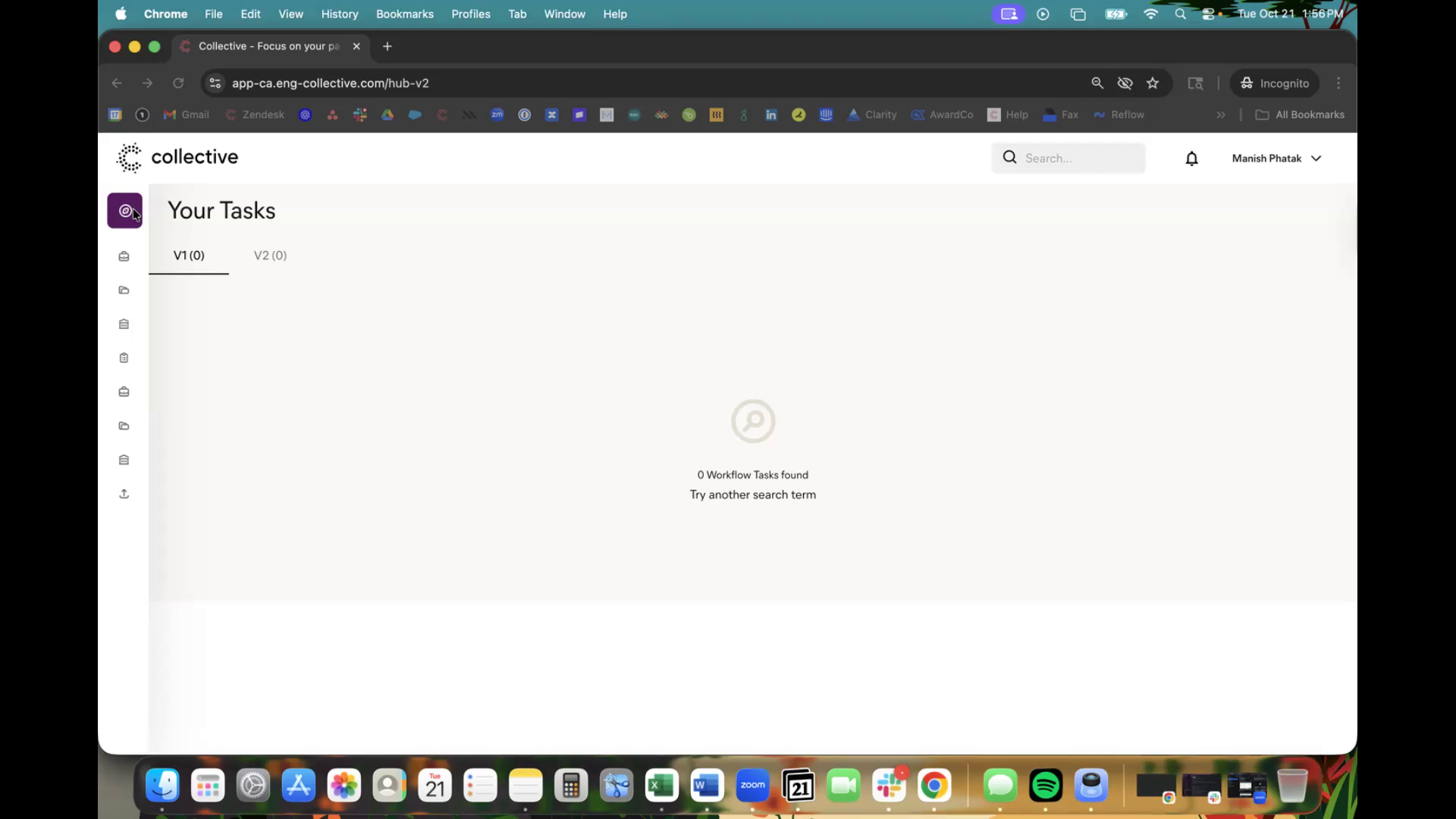Toggle the crossed-out eye tracking icon in address bar
Image resolution: width=1456 pixels, height=819 pixels.
[1125, 83]
